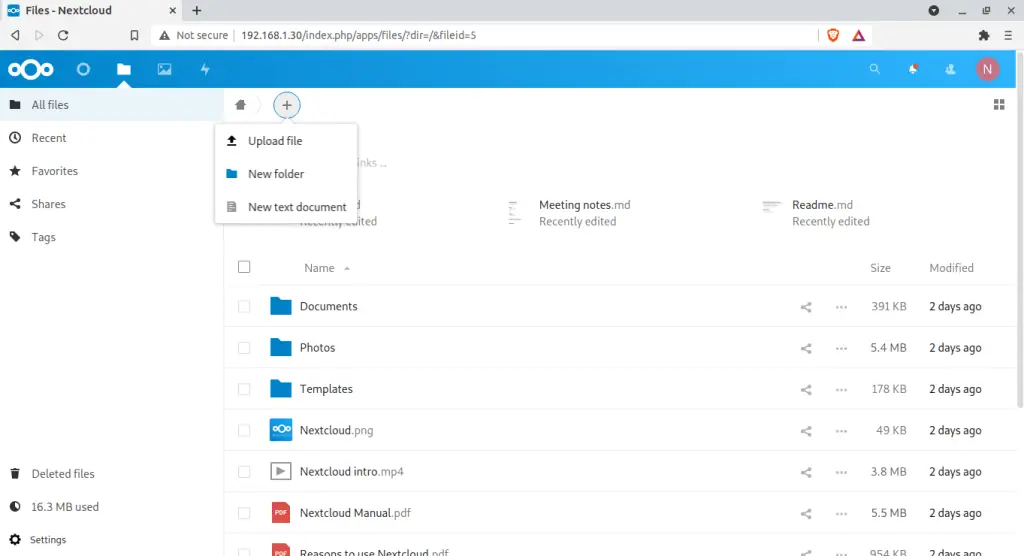
Task: Sort files by Size column
Action: click(880, 268)
